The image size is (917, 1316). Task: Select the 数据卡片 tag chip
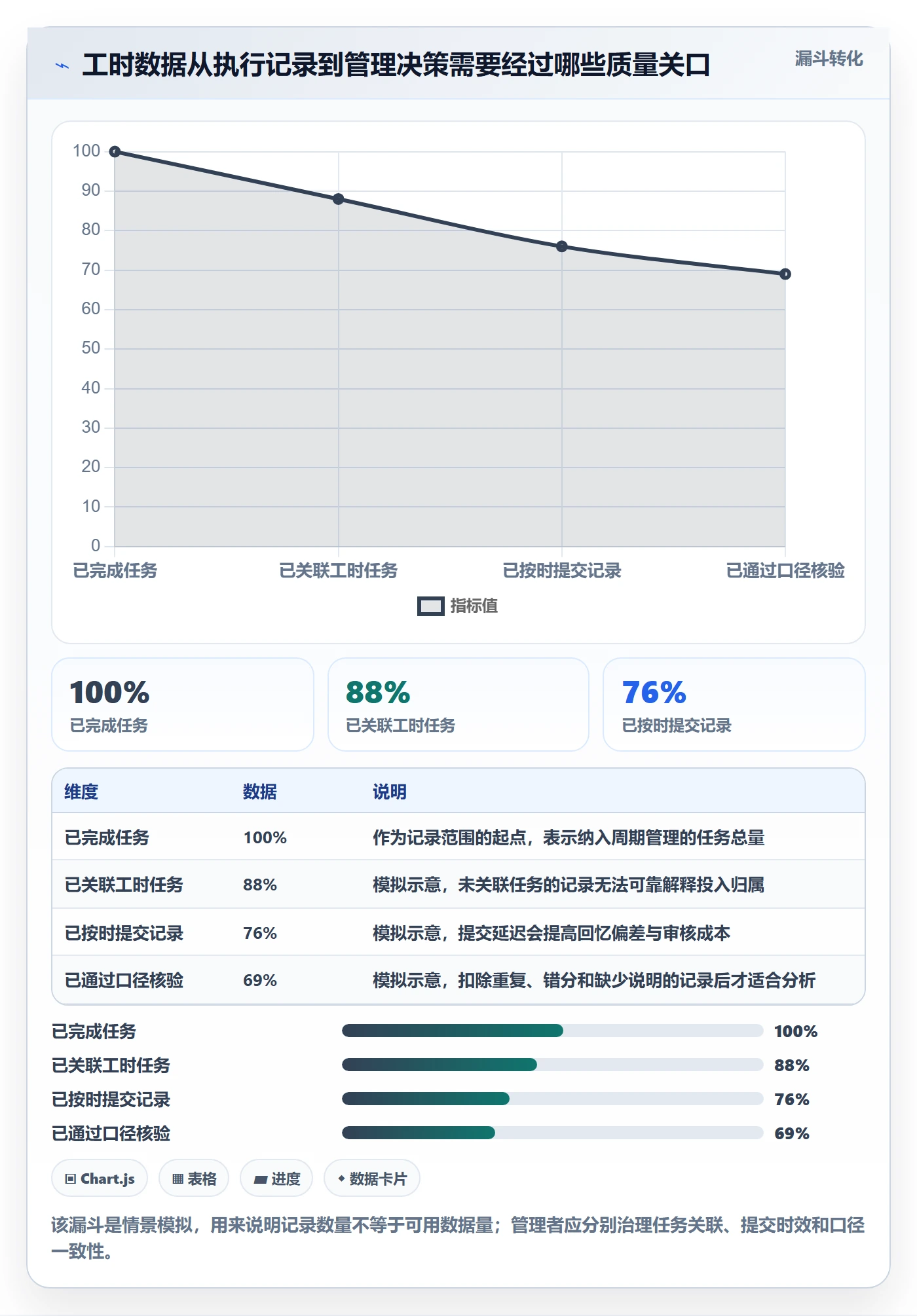[x=372, y=1179]
